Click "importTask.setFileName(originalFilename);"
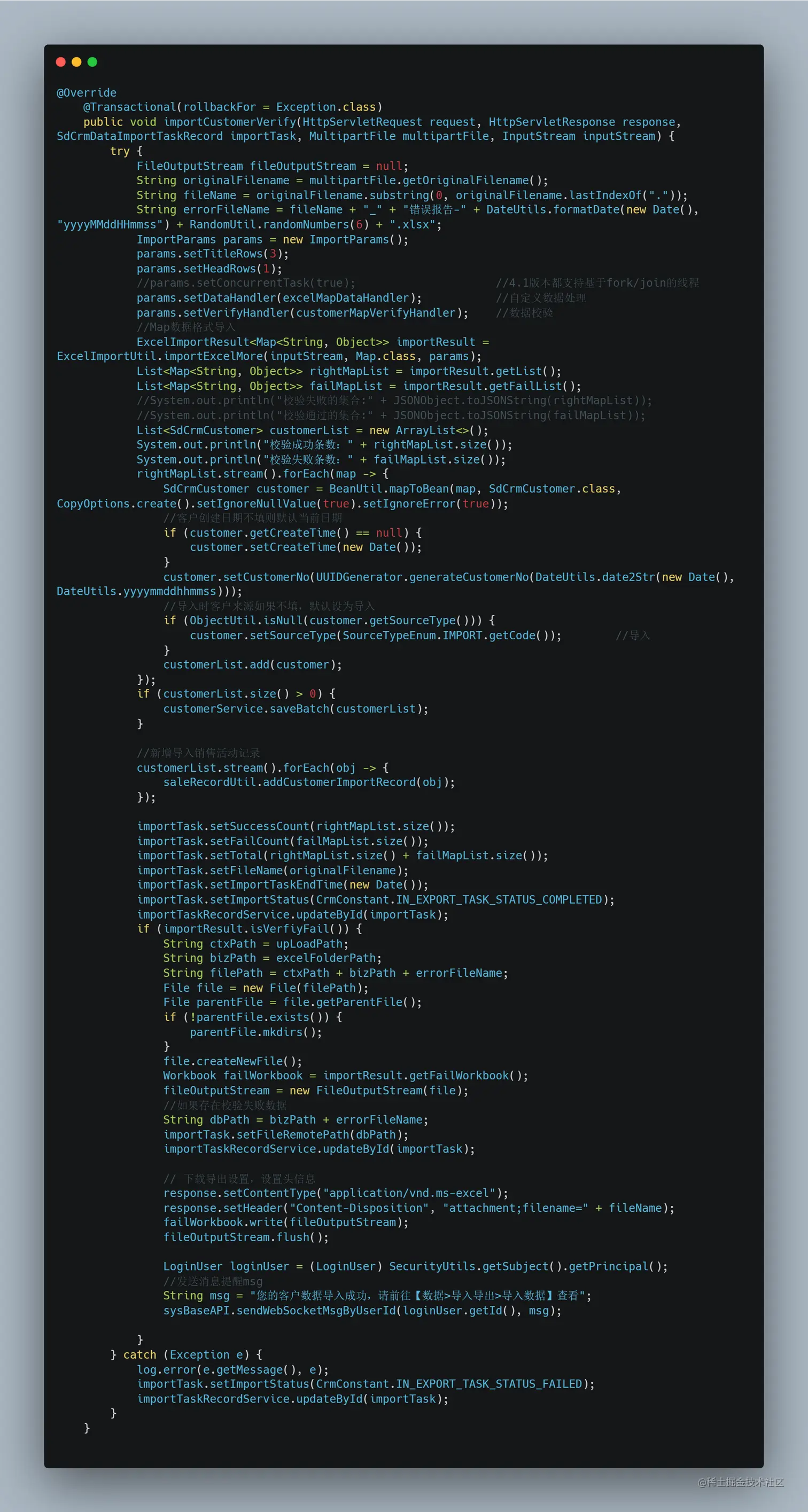 point(273,871)
